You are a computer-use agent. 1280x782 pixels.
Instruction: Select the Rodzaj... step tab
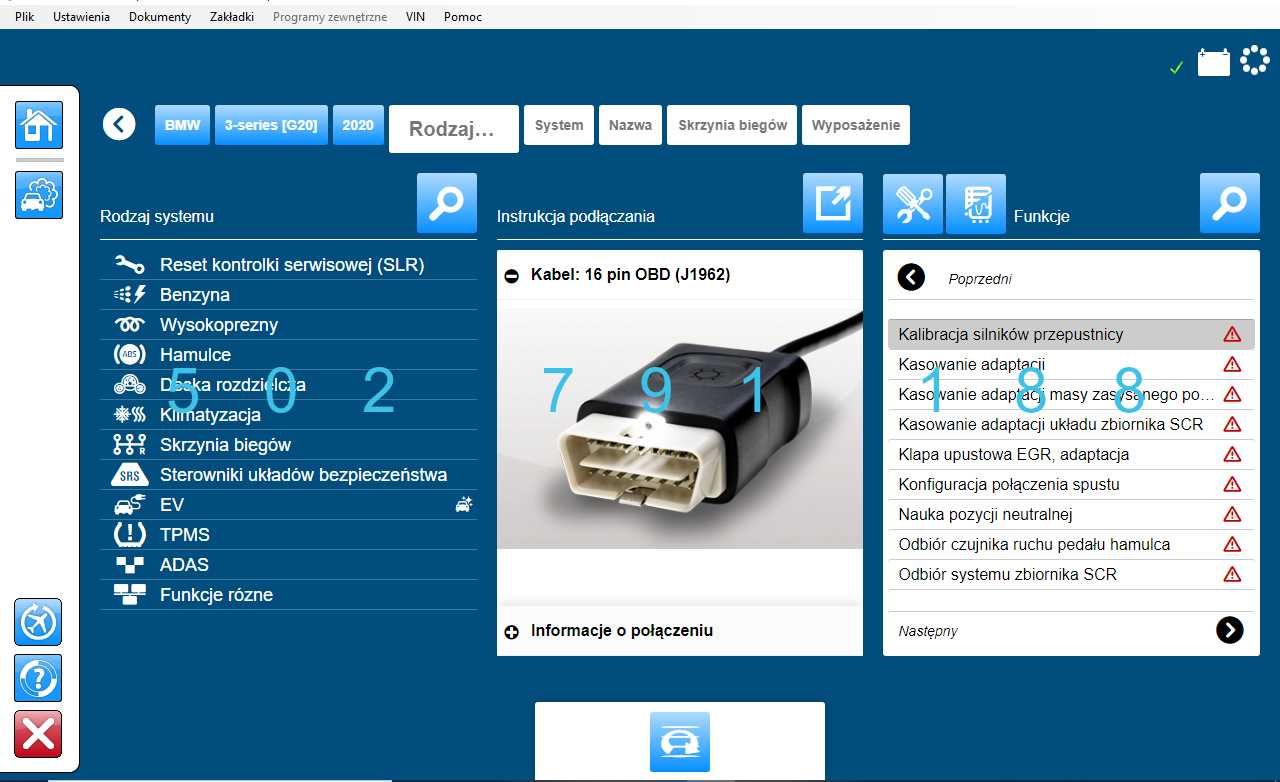tap(454, 129)
